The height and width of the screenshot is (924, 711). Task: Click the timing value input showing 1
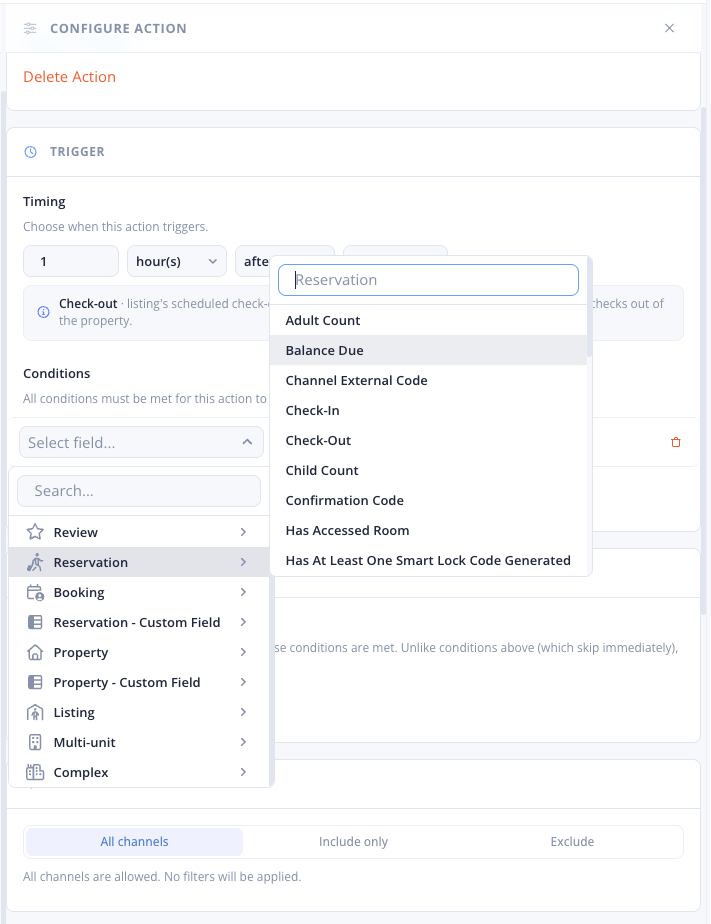[71, 261]
